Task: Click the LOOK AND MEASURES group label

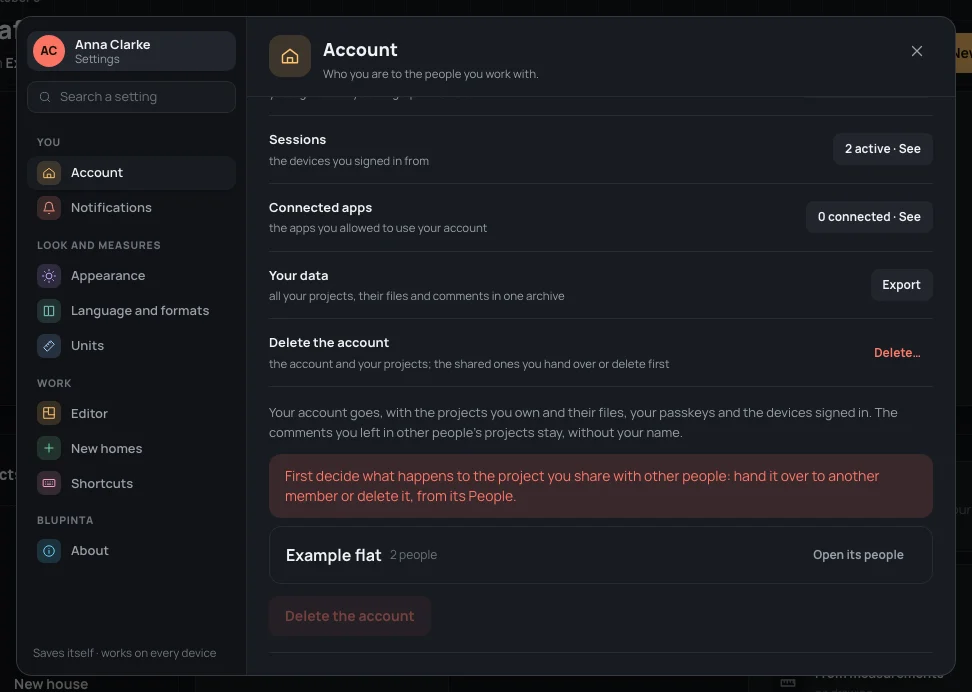Action: pos(99,246)
